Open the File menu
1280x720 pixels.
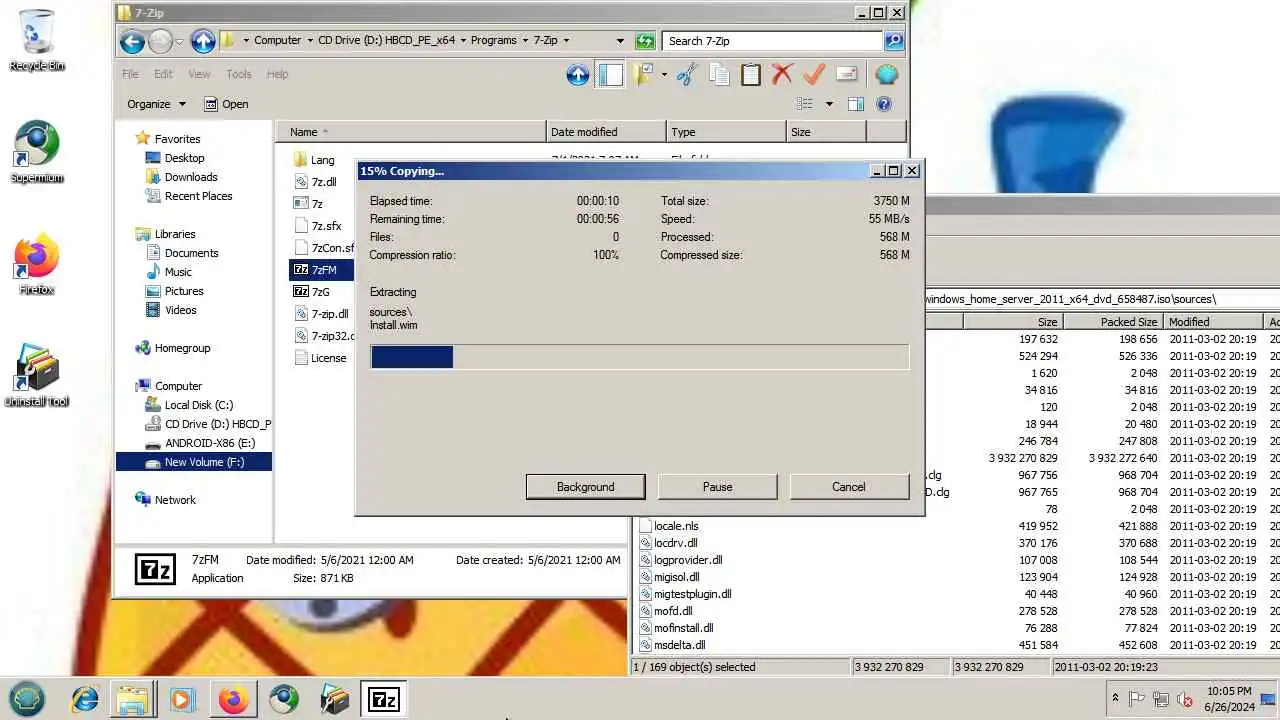coord(130,74)
